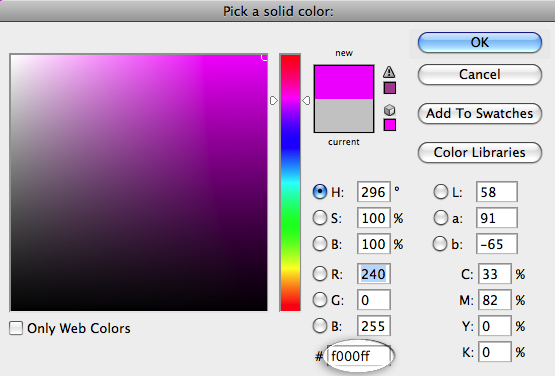This screenshot has width=555, height=376.
Task: Click the Cancel button
Action: 480,74
